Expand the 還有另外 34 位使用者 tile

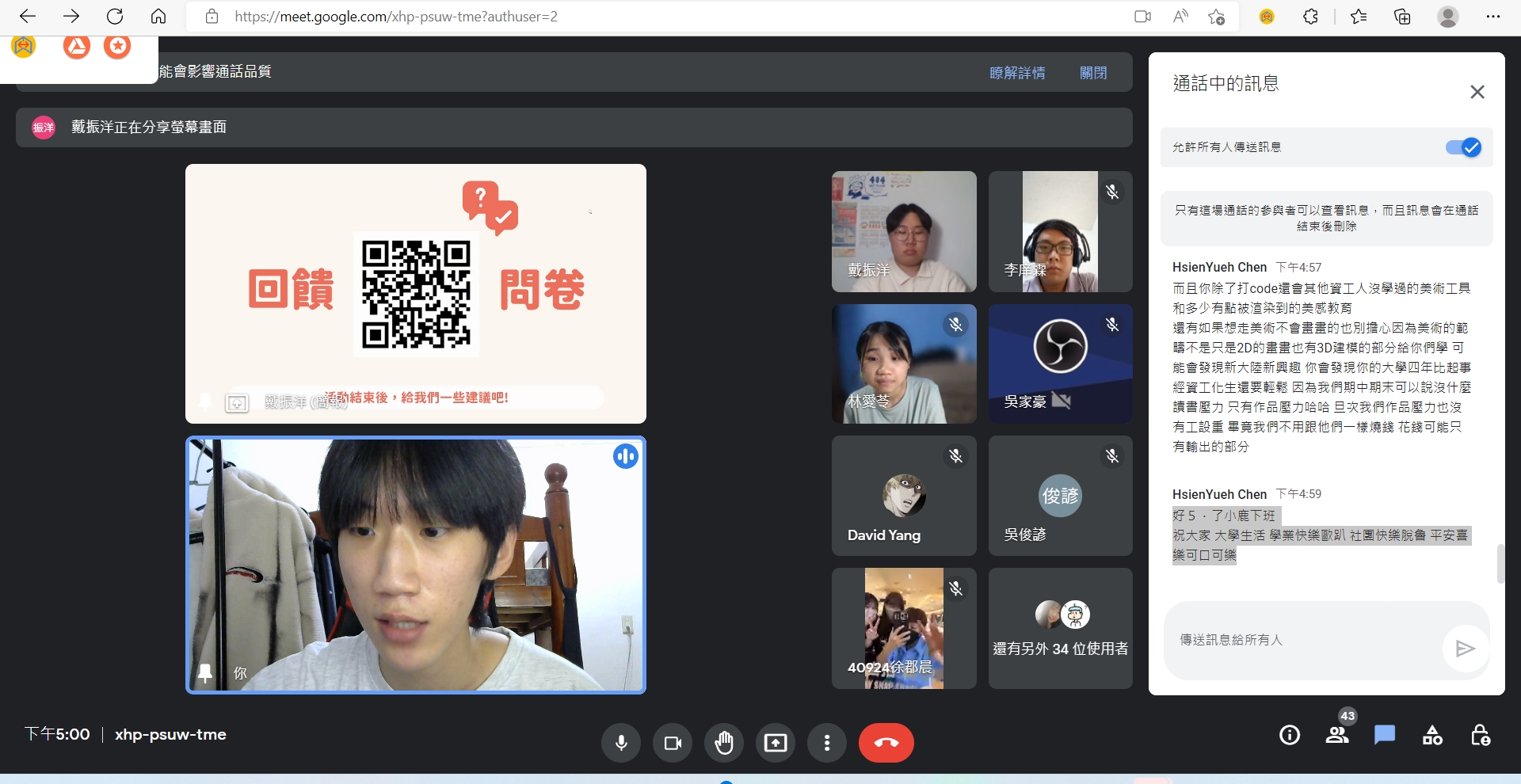point(1060,629)
